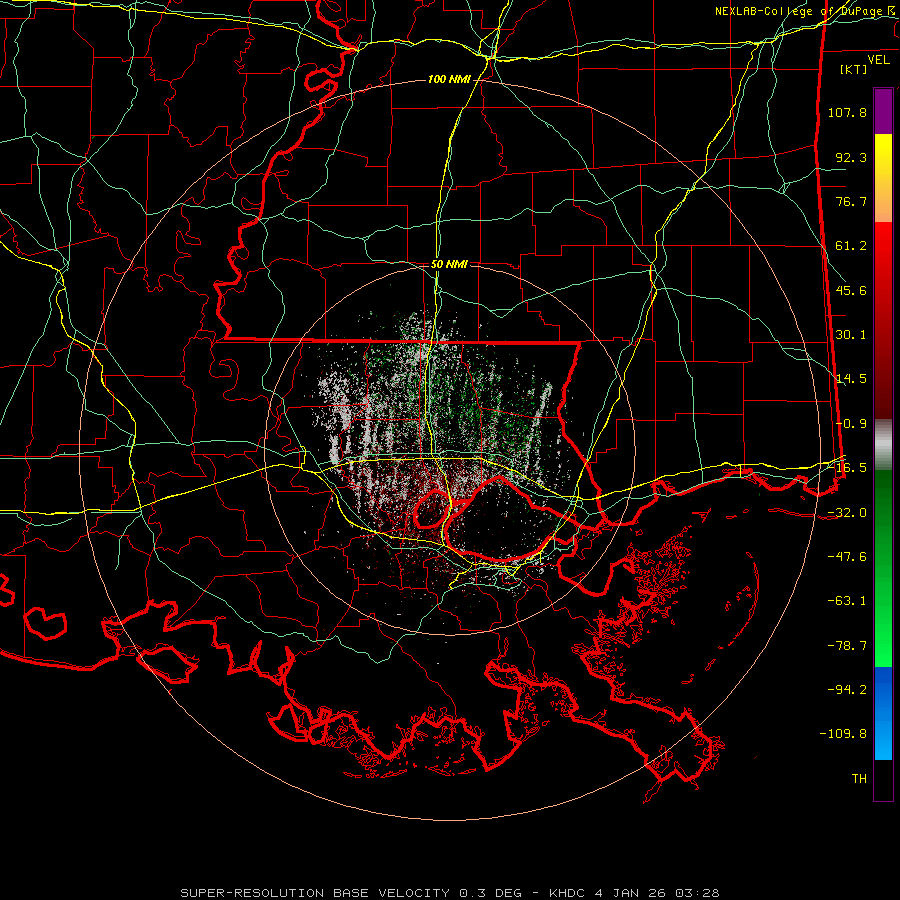Click the gray near-zero color bar segment
The height and width of the screenshot is (900, 900).
[x=883, y=445]
